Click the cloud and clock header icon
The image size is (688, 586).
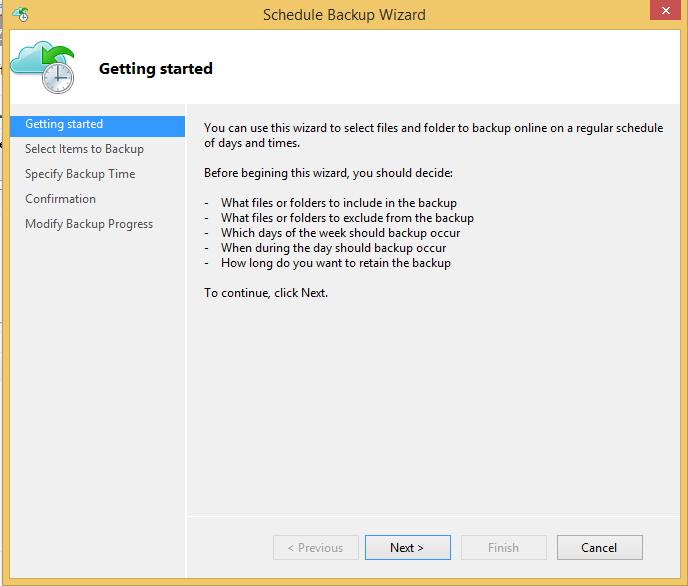point(43,67)
